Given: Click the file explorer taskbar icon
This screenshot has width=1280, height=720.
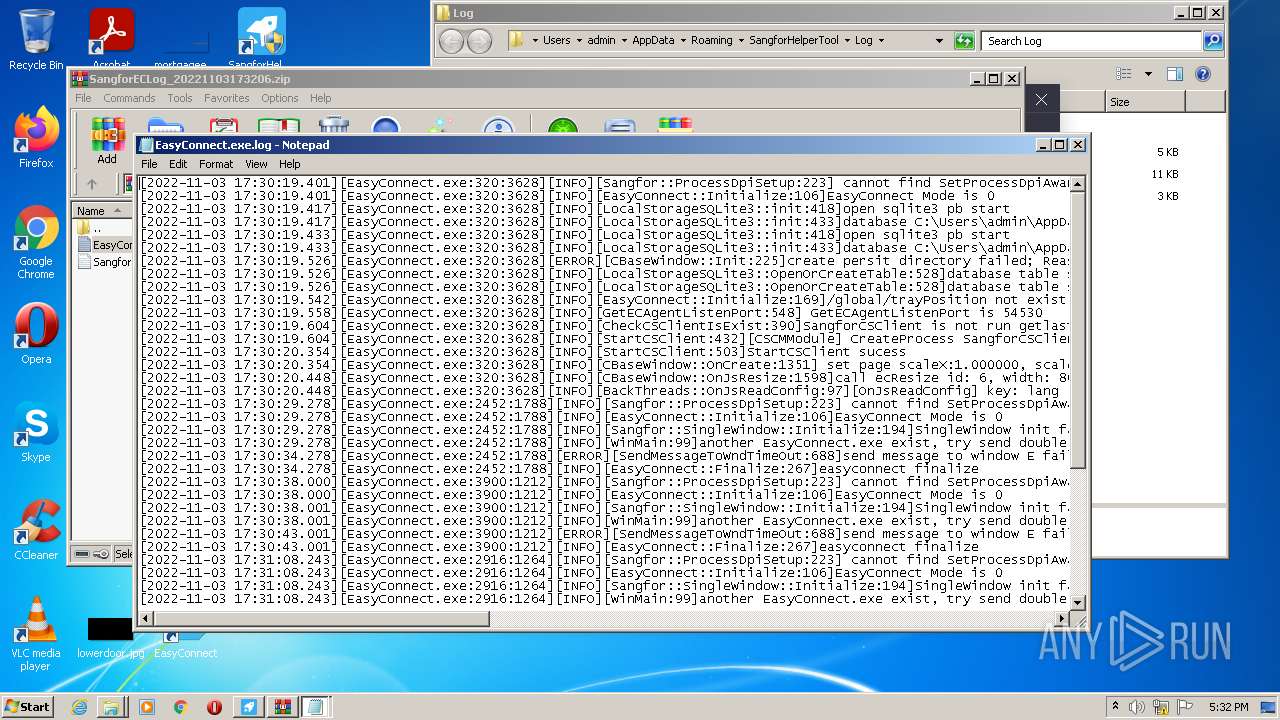Looking at the screenshot, I should point(111,707).
